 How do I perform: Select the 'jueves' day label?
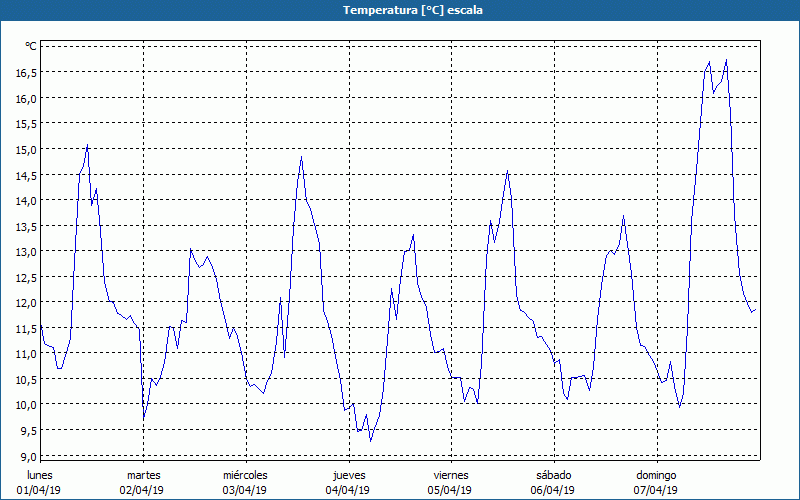coord(349,475)
